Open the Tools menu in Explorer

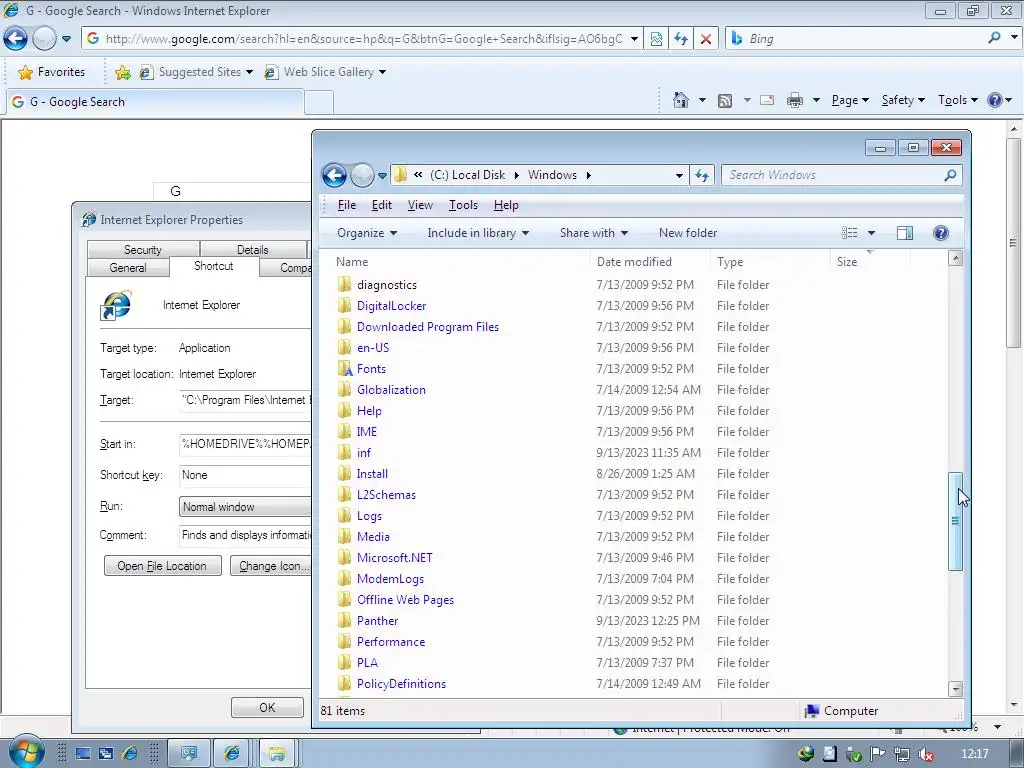[x=463, y=205]
